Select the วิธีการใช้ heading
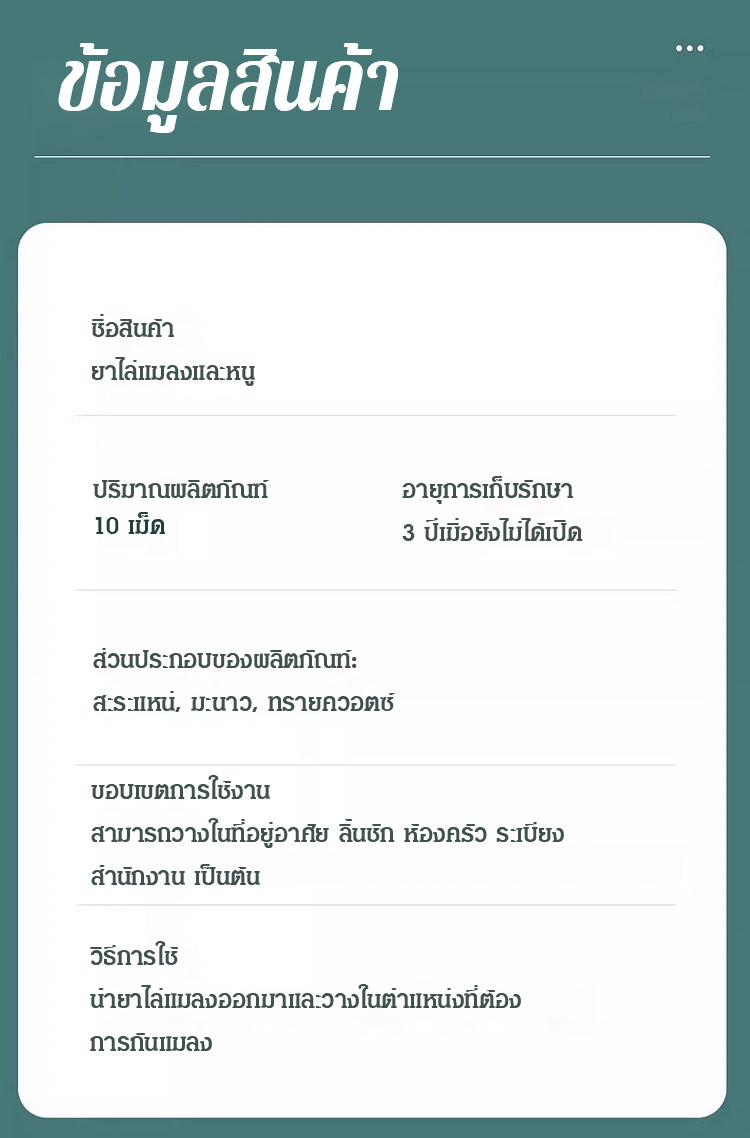The width and height of the screenshot is (750, 1138). point(134,956)
